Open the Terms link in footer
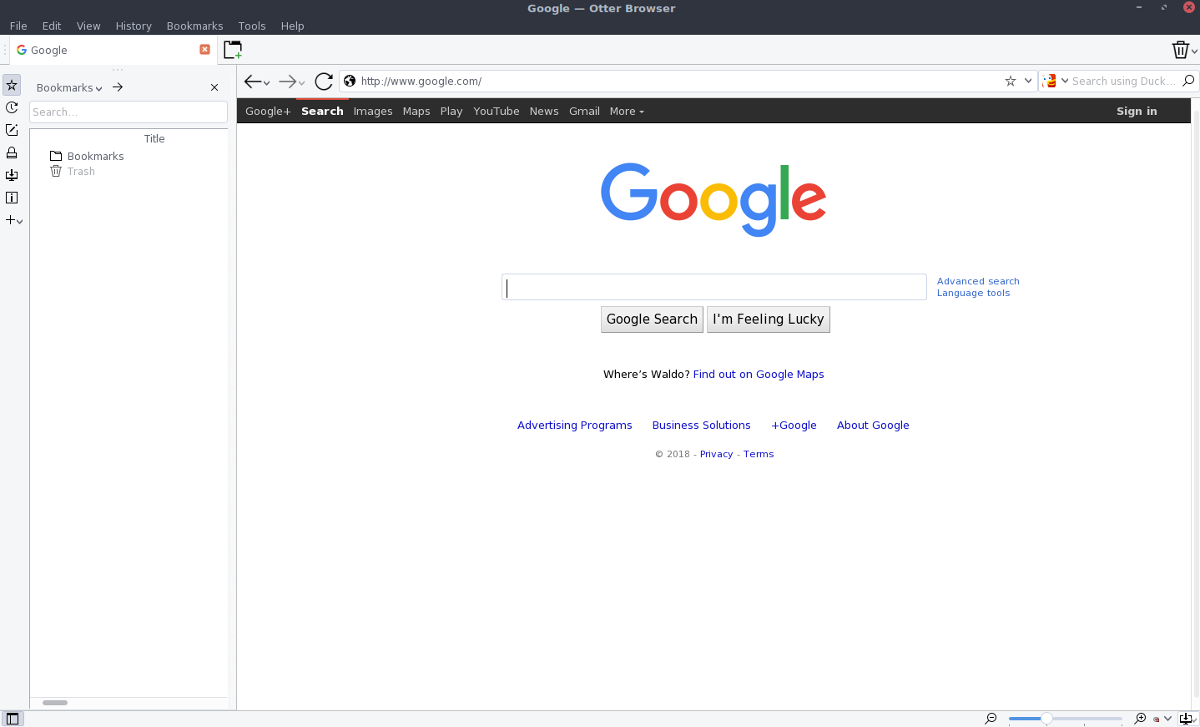This screenshot has height=727, width=1200. point(758,454)
